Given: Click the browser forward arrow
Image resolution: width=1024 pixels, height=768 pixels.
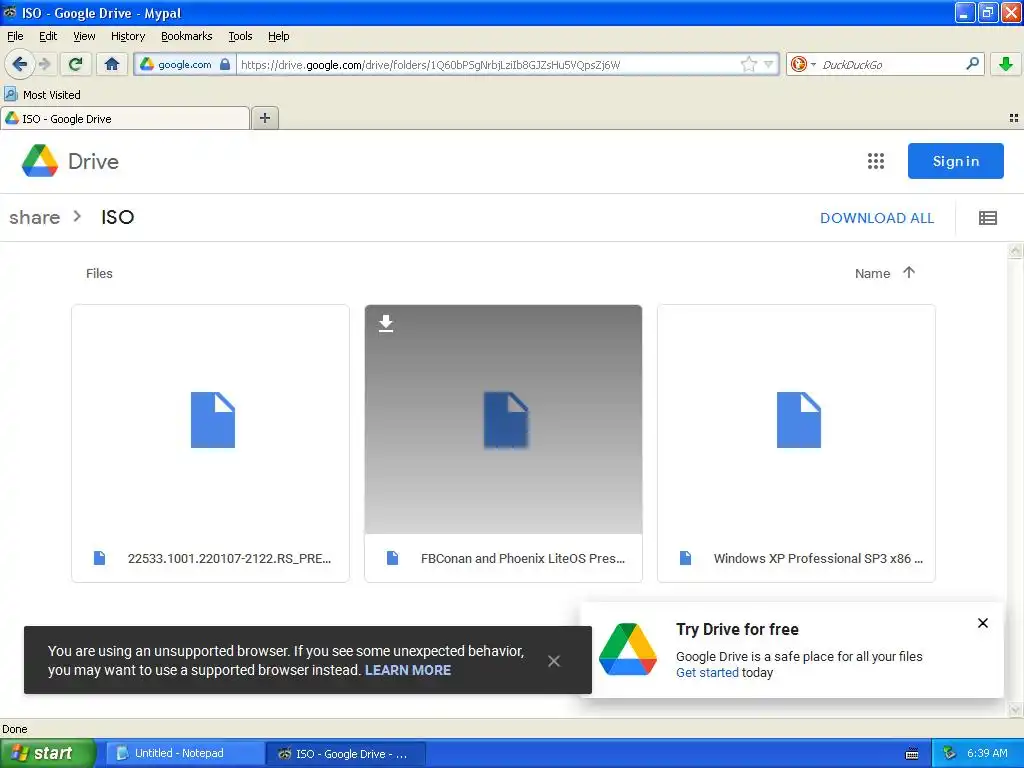Looking at the screenshot, I should [x=44, y=64].
